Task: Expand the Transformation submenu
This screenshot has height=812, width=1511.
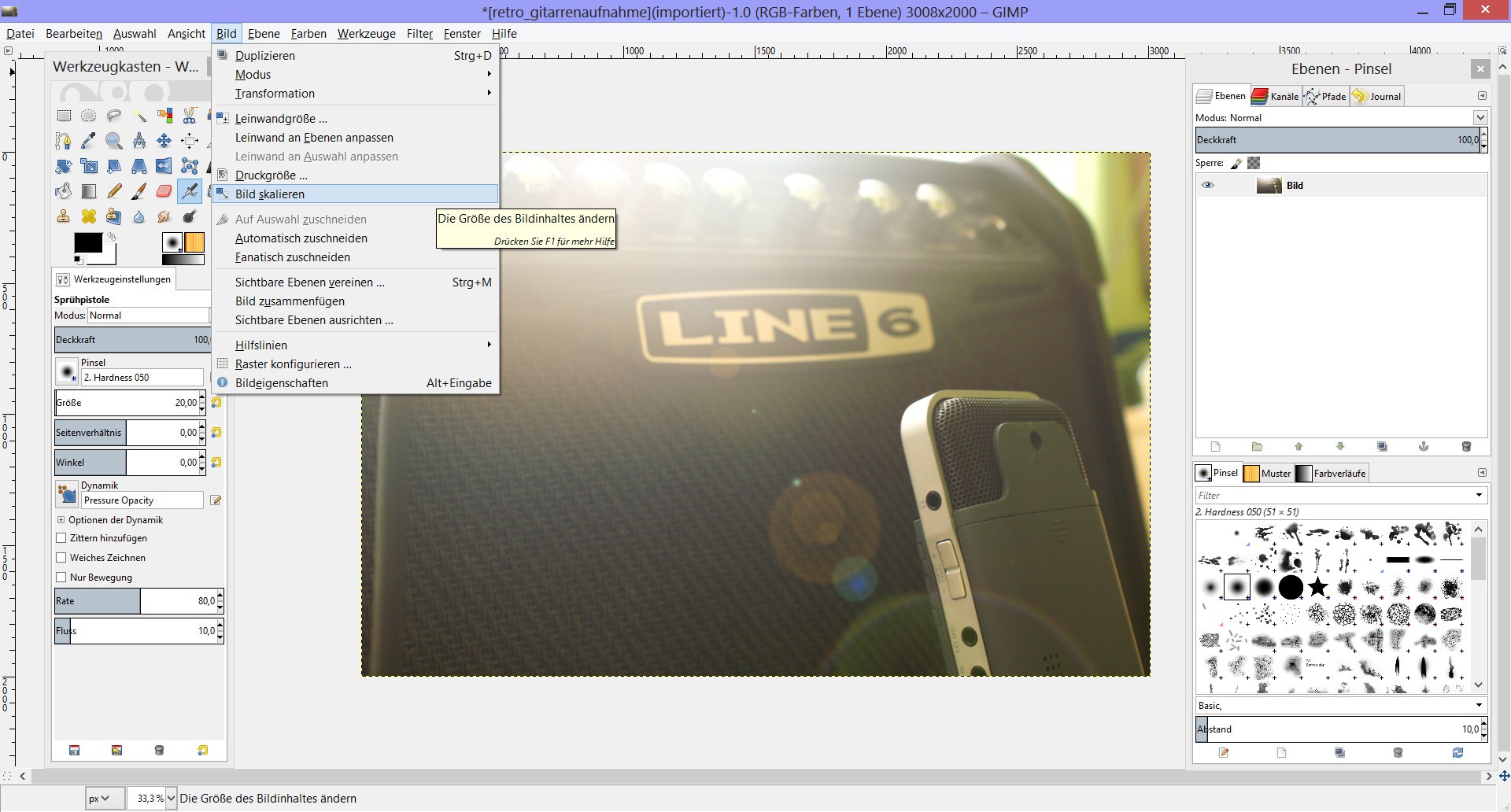Action: [356, 94]
